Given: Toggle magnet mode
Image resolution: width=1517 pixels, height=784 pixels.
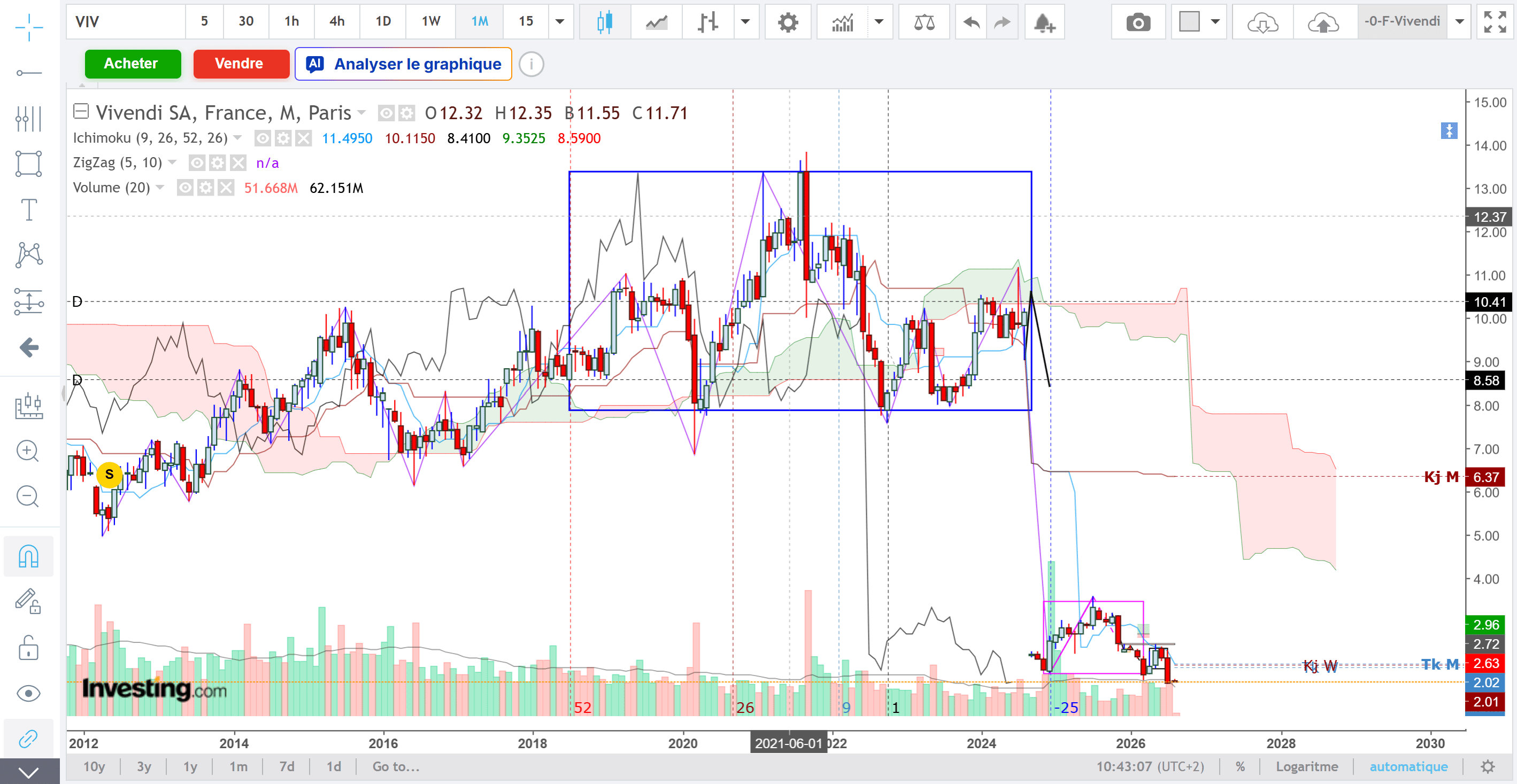Looking at the screenshot, I should click(28, 556).
